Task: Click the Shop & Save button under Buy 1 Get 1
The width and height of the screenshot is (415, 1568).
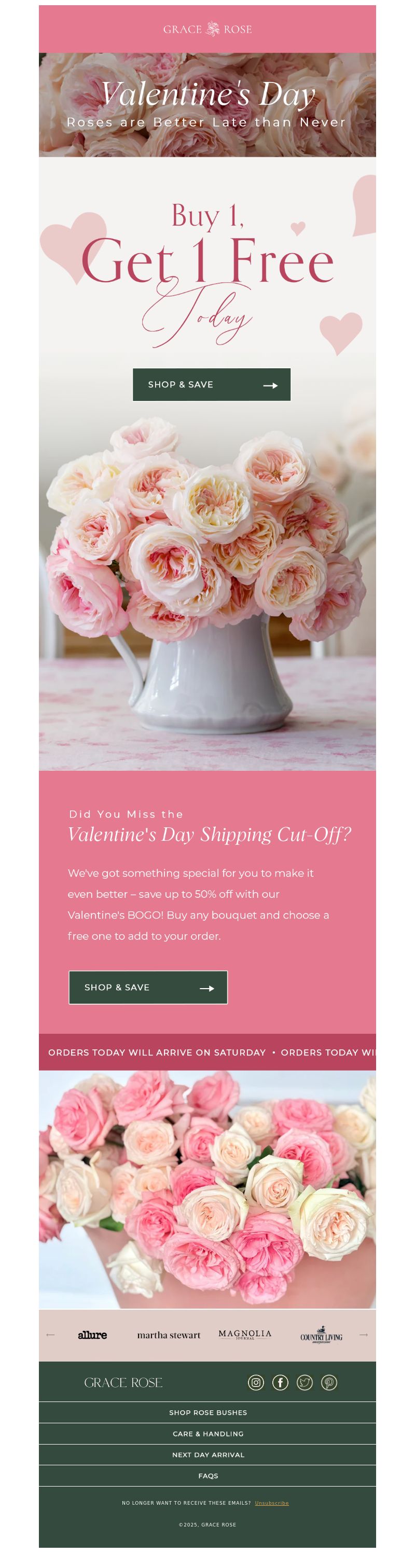Action: click(x=212, y=385)
